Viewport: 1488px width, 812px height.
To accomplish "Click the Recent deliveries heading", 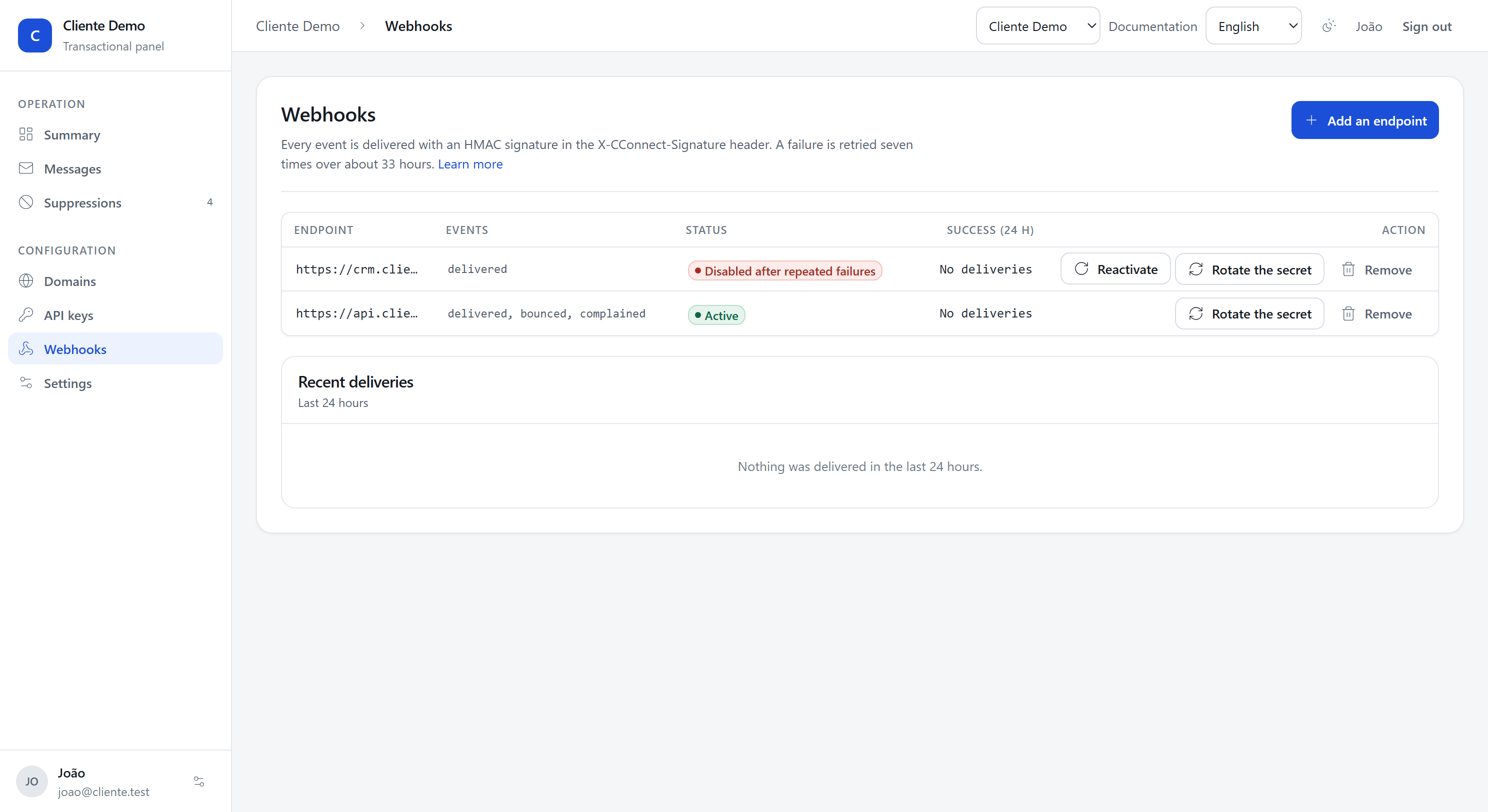I will click(x=355, y=381).
